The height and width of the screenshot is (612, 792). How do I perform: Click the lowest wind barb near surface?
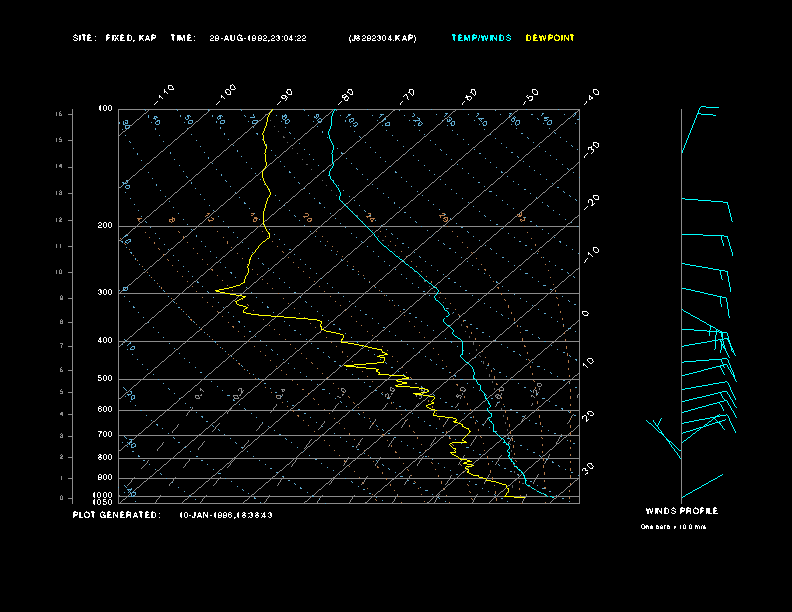click(702, 486)
